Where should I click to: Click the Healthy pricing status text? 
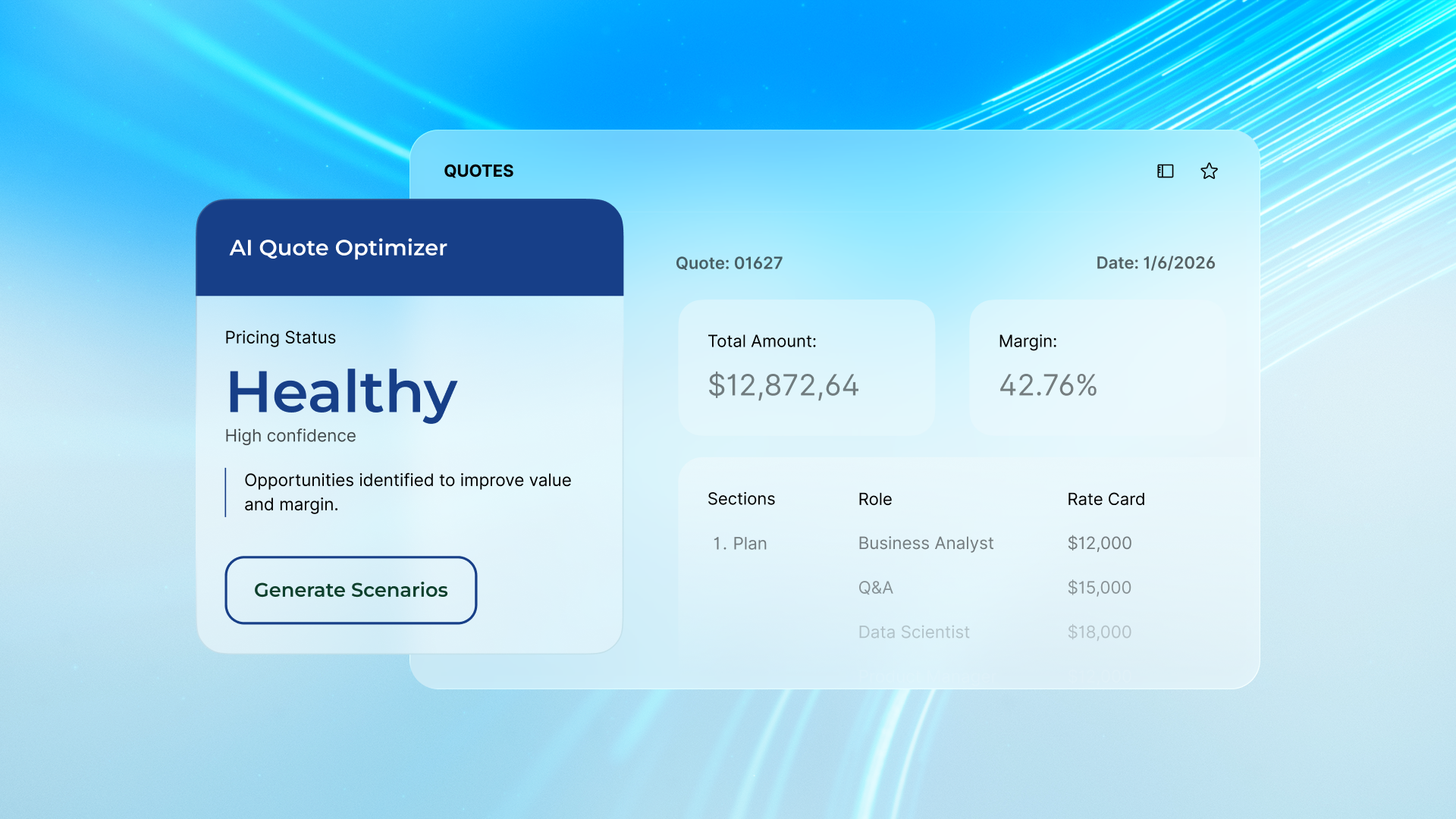342,392
